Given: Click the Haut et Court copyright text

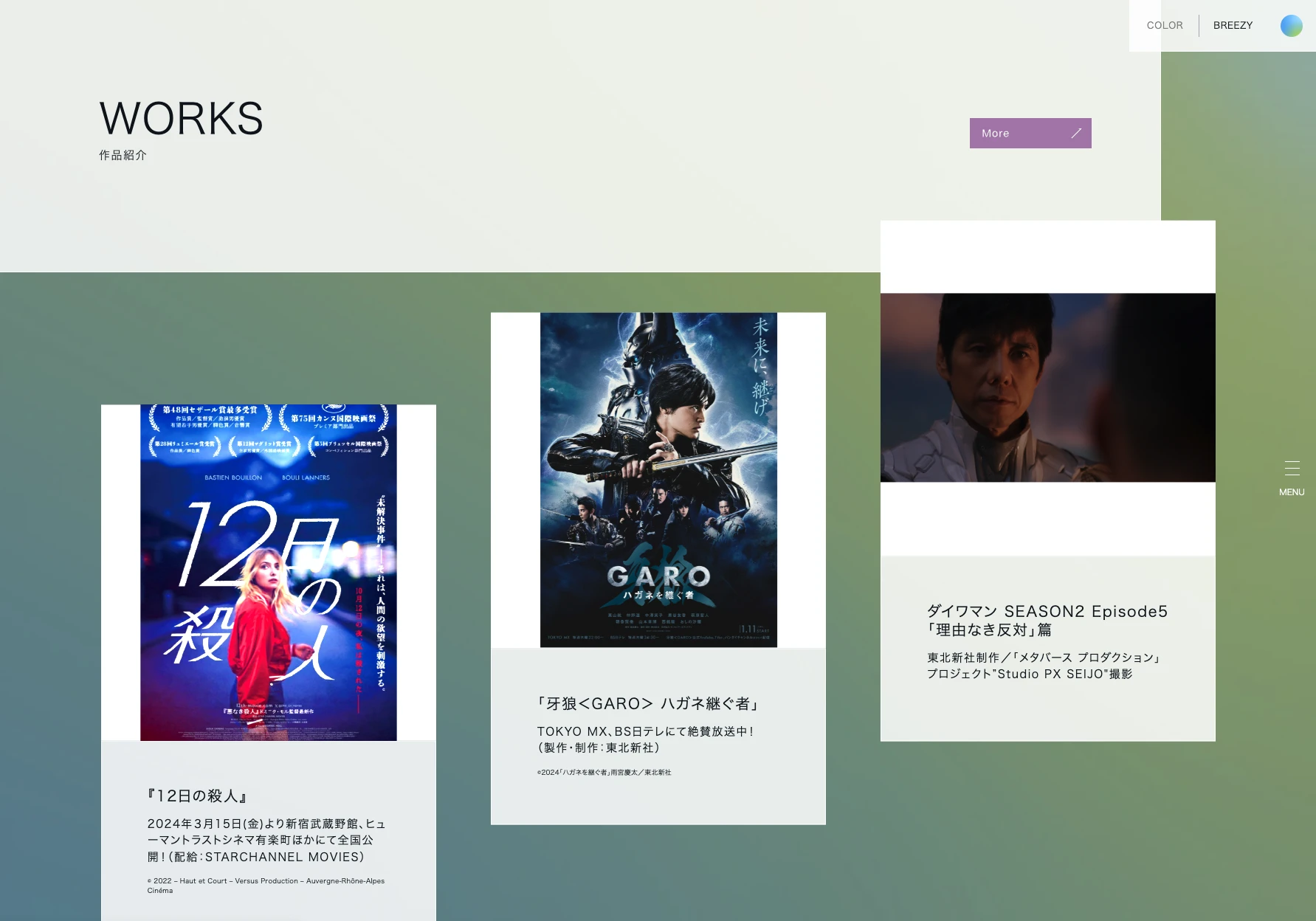Looking at the screenshot, I should click(266, 885).
